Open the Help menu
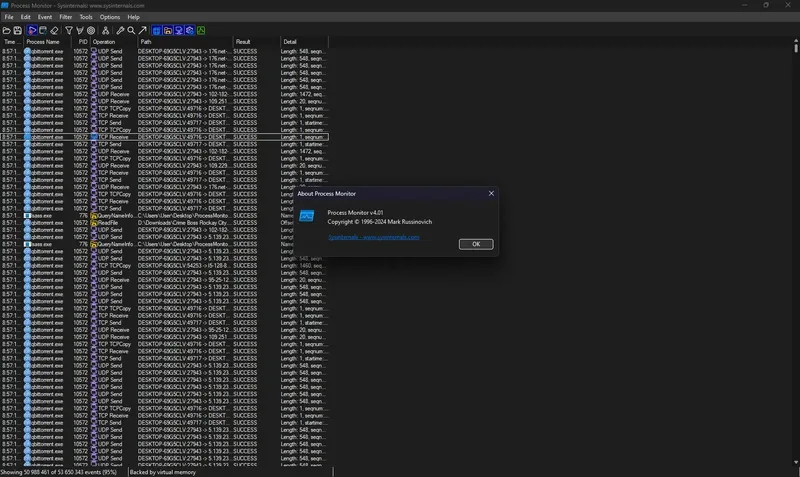The height and width of the screenshot is (477, 800). tap(134, 17)
